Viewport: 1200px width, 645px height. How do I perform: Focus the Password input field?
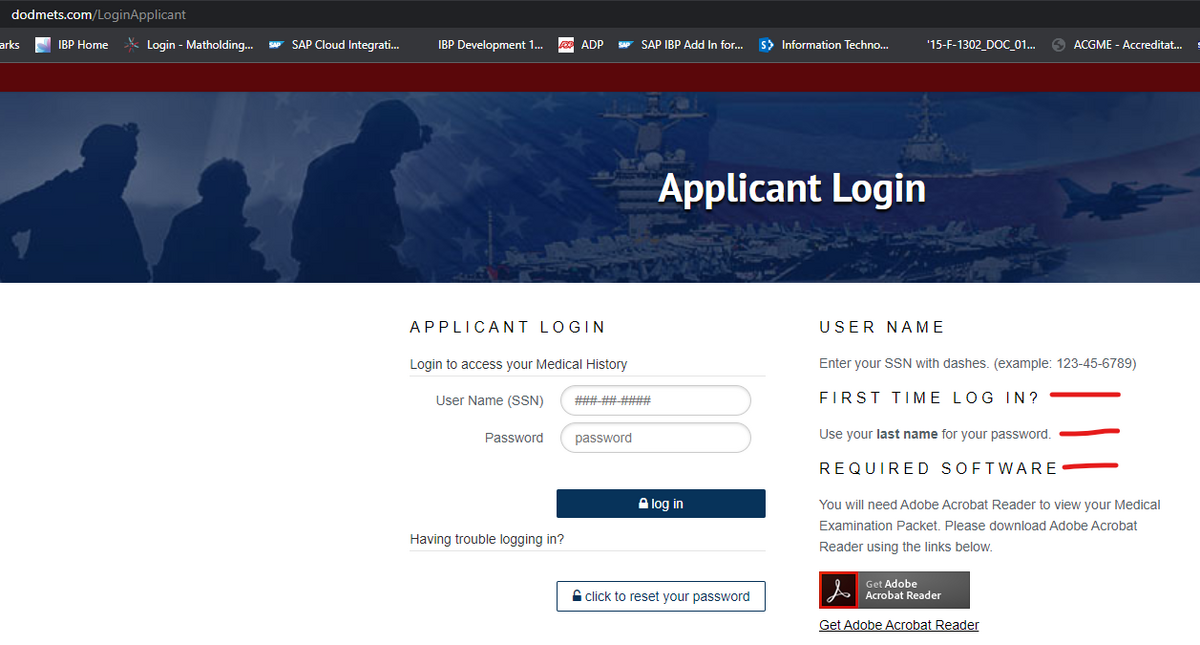[x=655, y=438]
